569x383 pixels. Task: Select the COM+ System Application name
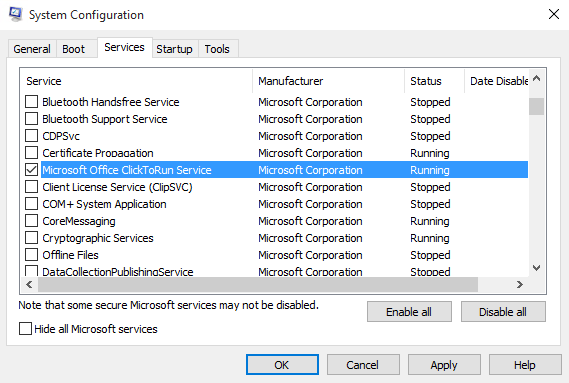[105, 204]
